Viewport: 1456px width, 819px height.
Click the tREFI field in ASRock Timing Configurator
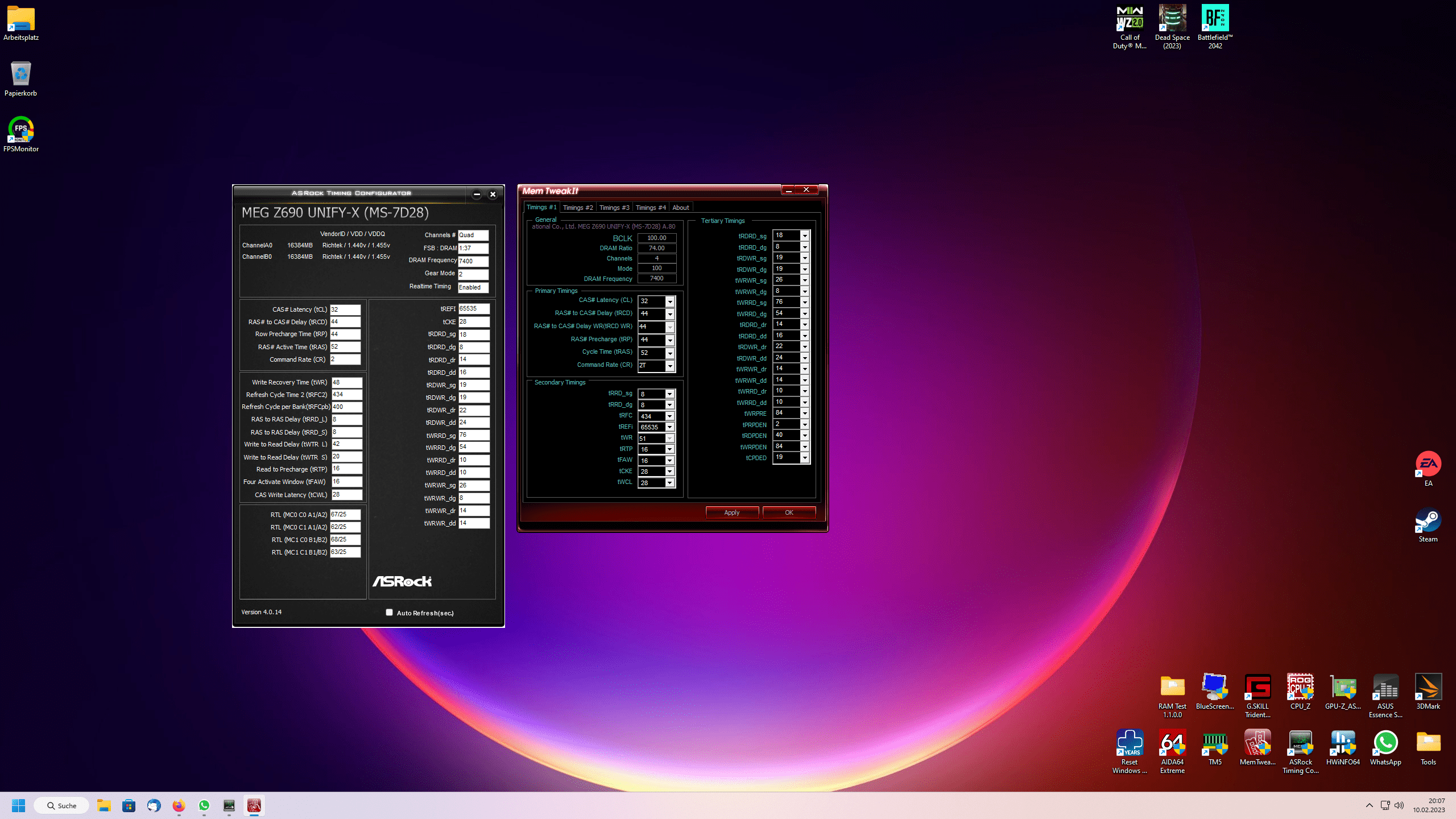coord(473,309)
